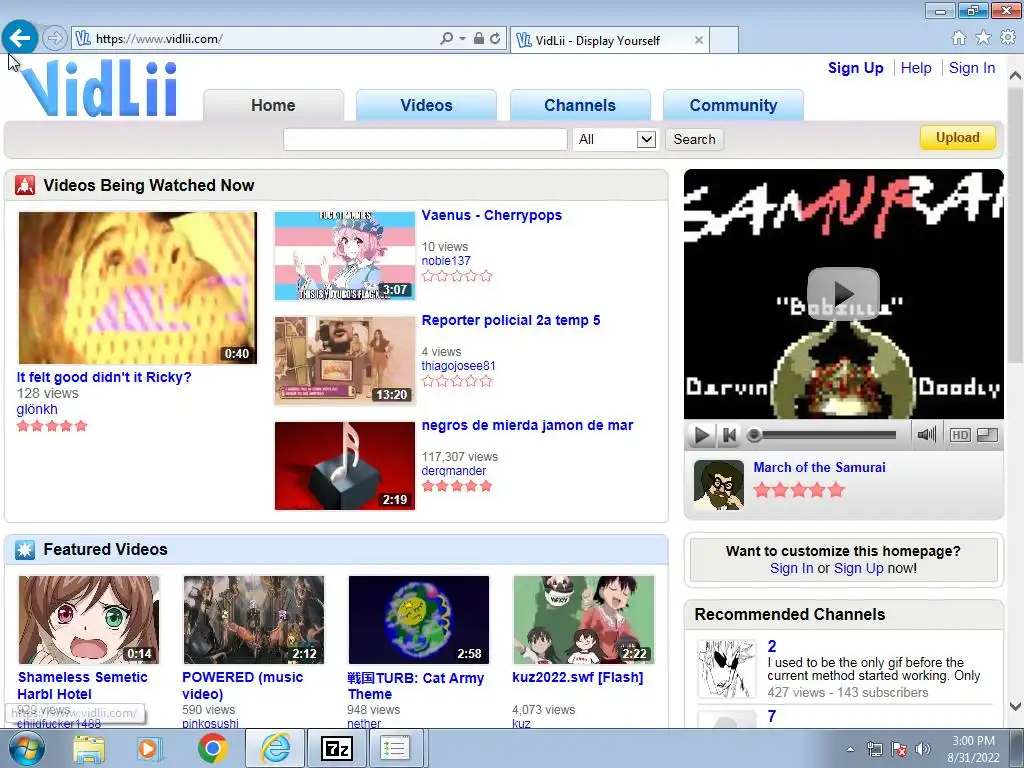
Task: Click the security padlock icon in address bar
Action: [x=479, y=39]
